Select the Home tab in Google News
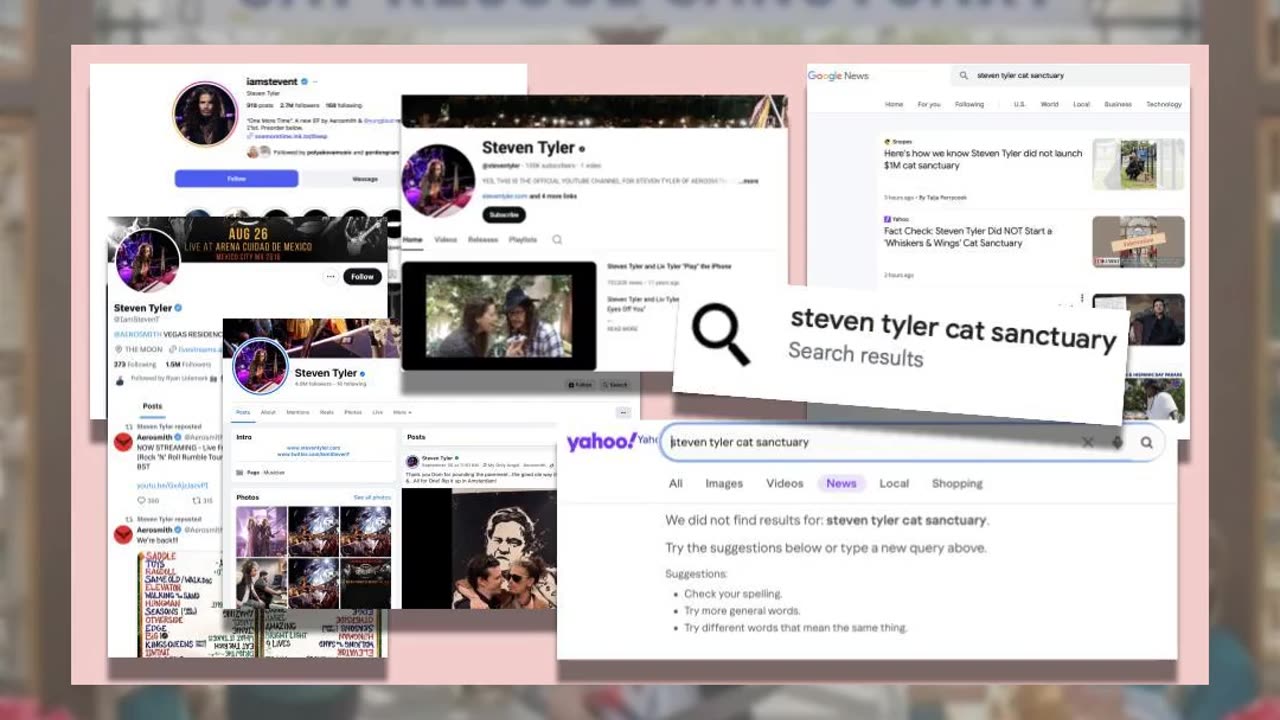 [x=894, y=104]
